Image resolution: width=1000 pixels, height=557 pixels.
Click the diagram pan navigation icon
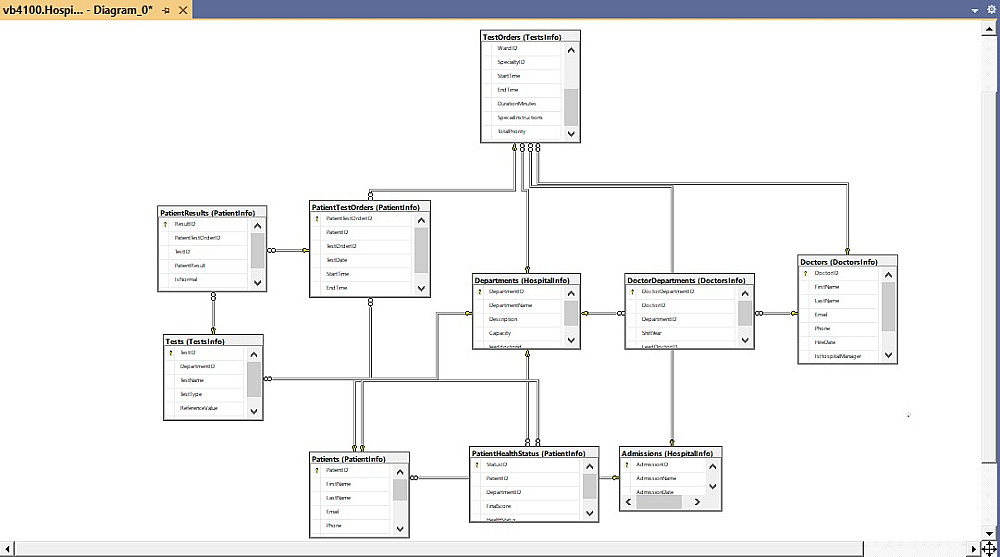click(x=989, y=549)
